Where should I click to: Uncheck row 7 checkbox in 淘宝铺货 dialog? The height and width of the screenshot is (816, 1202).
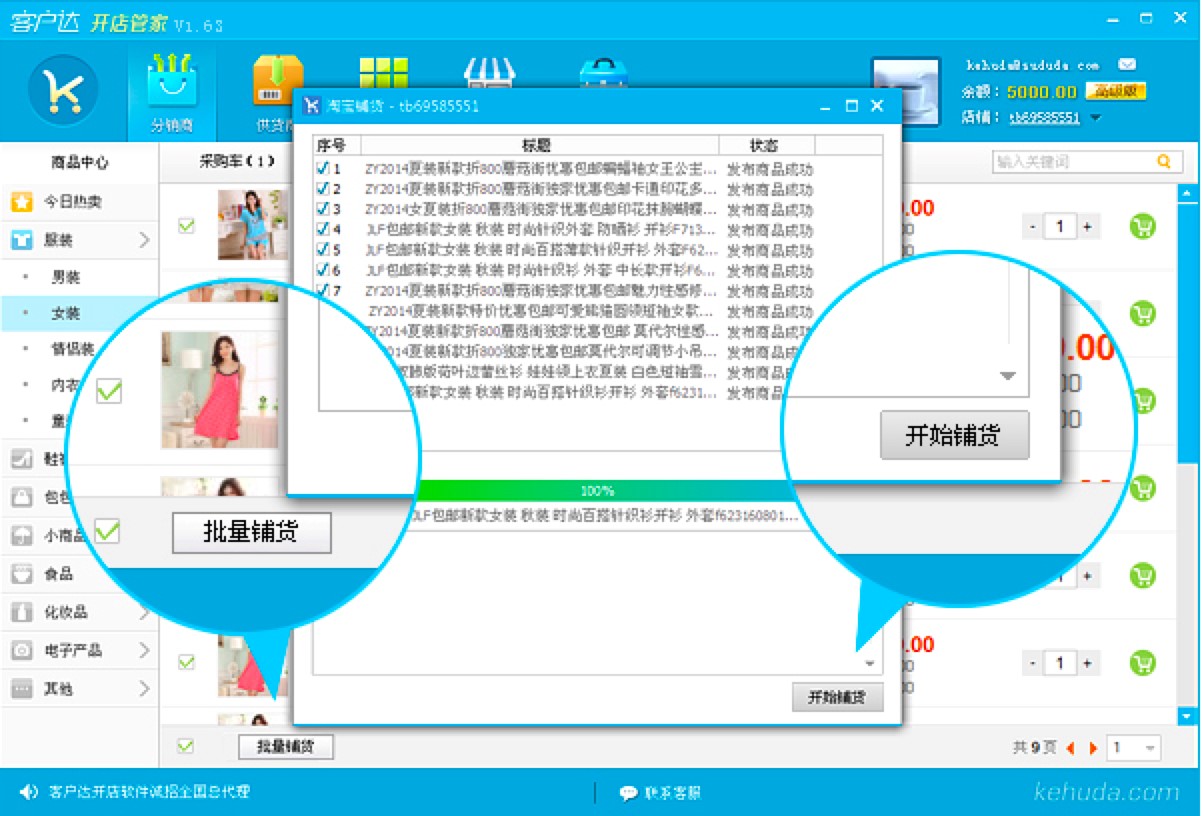tap(322, 290)
